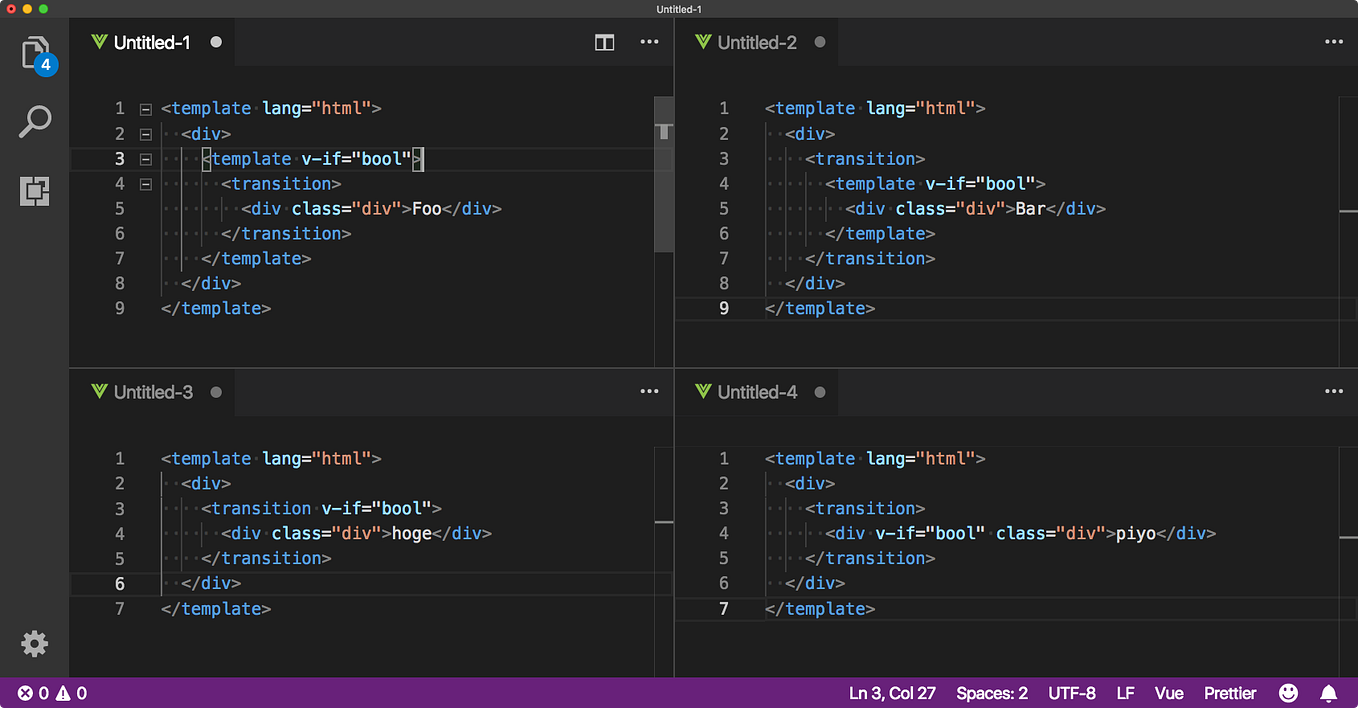Open more actions for Untitled-3
The image size is (1358, 708).
click(649, 391)
